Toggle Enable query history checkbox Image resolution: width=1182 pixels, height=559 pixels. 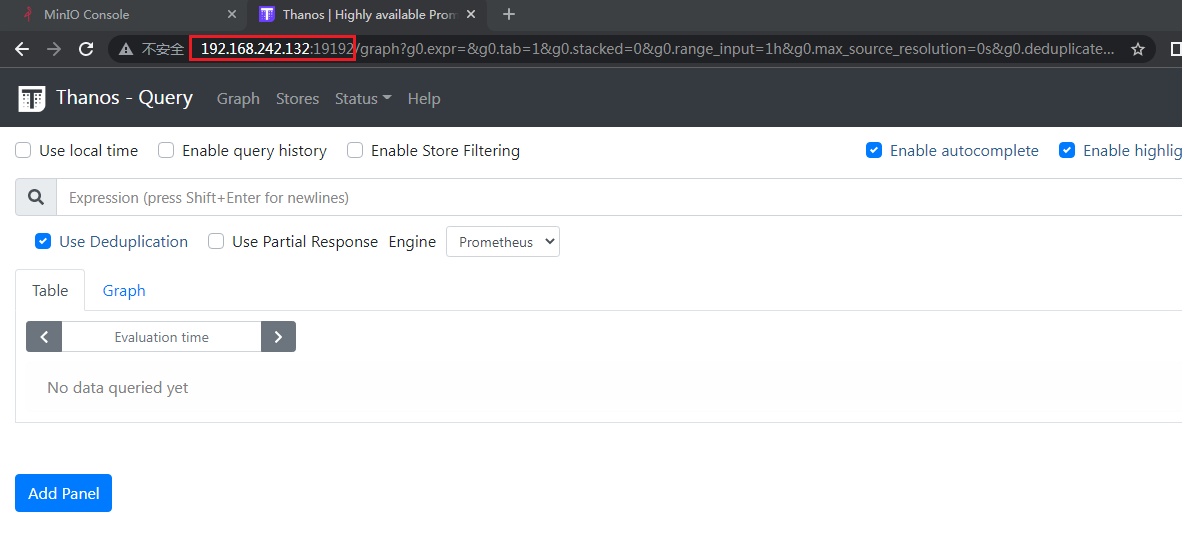(x=166, y=151)
